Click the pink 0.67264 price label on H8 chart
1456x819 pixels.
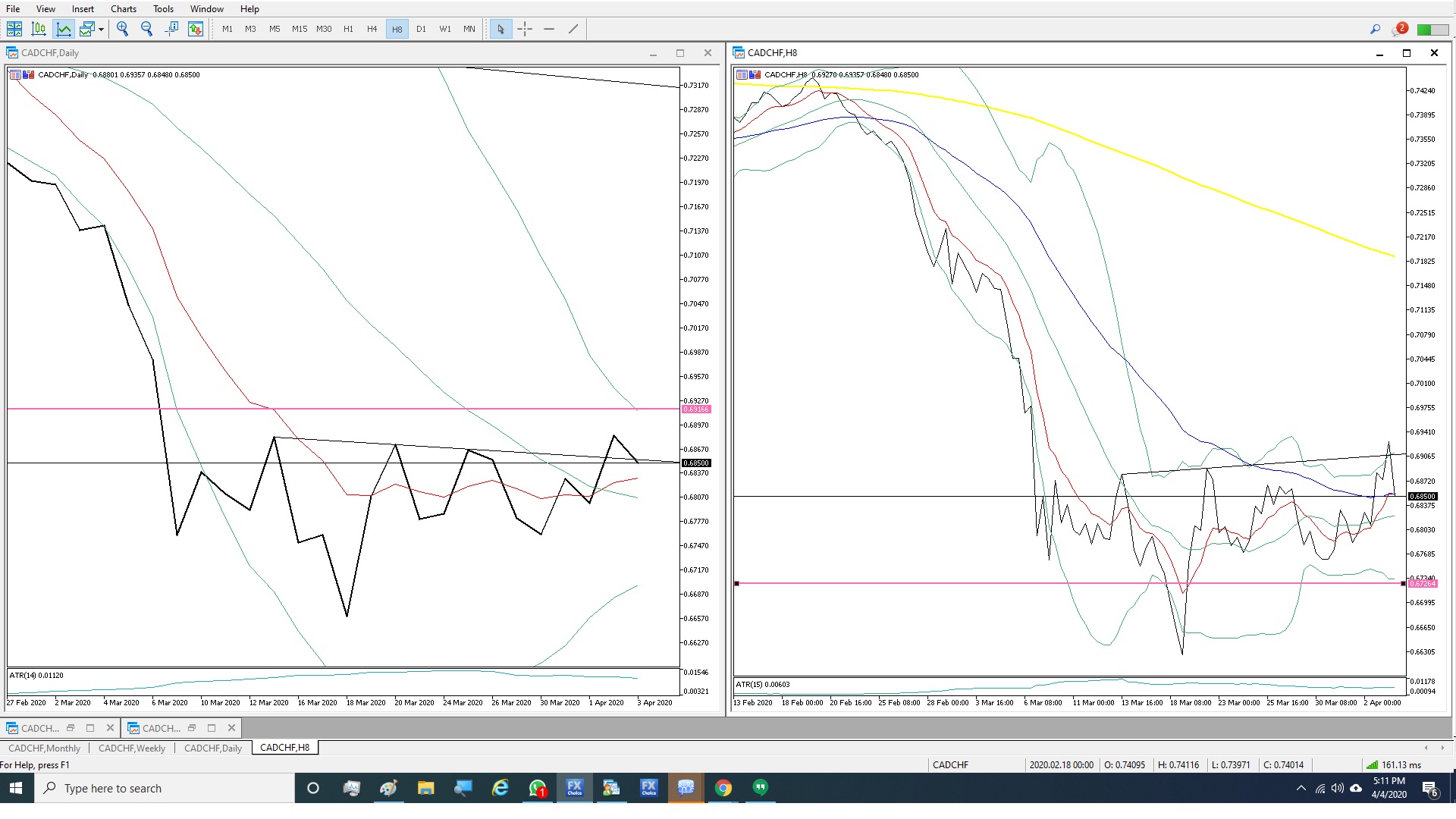(x=1423, y=584)
